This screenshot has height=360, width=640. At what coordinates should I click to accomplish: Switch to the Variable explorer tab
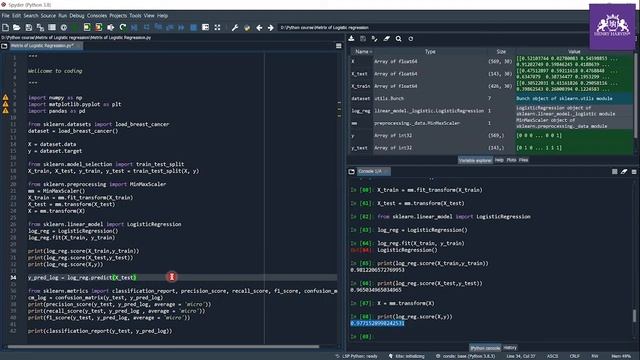click(475, 160)
